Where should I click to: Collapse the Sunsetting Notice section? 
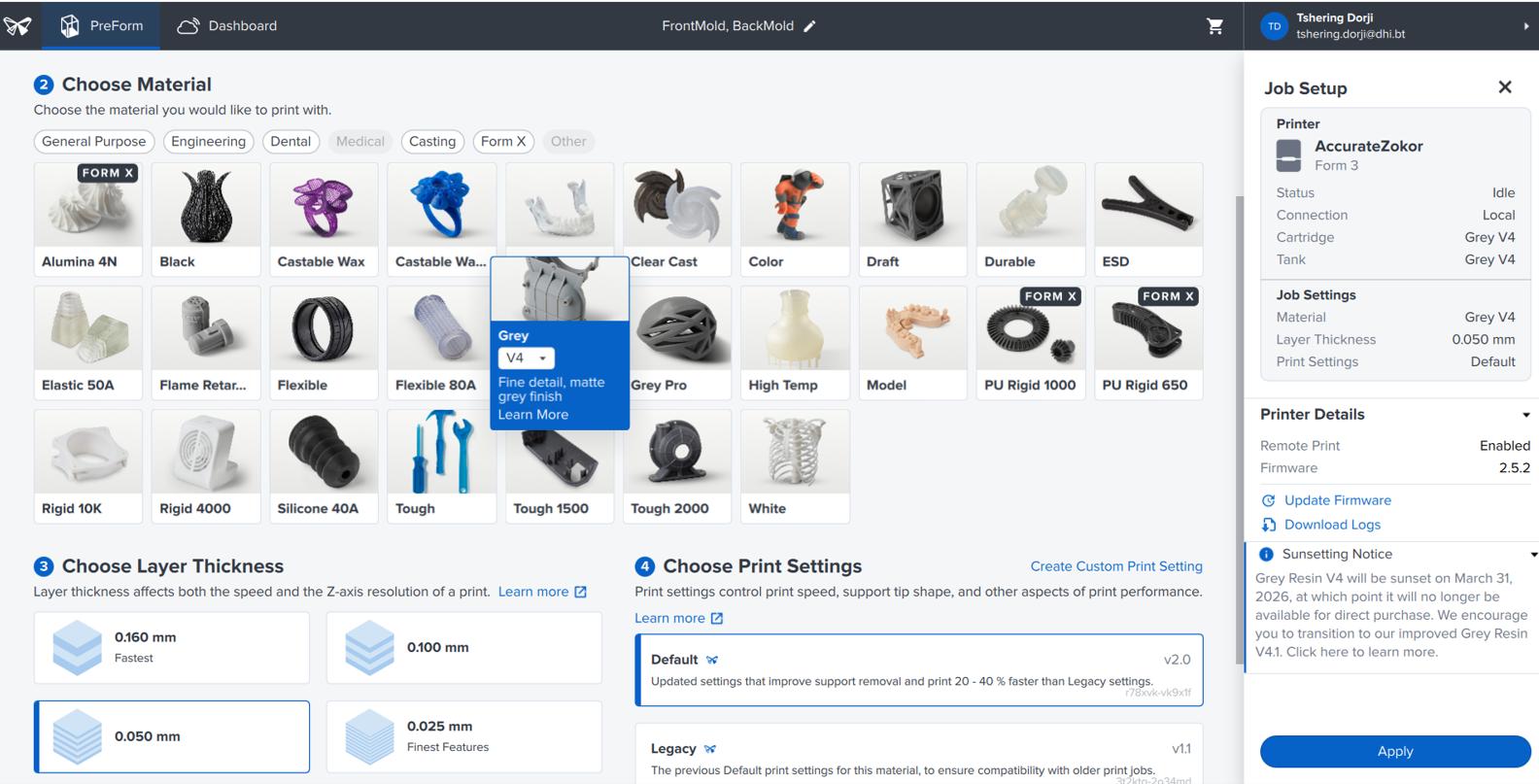[1533, 555]
